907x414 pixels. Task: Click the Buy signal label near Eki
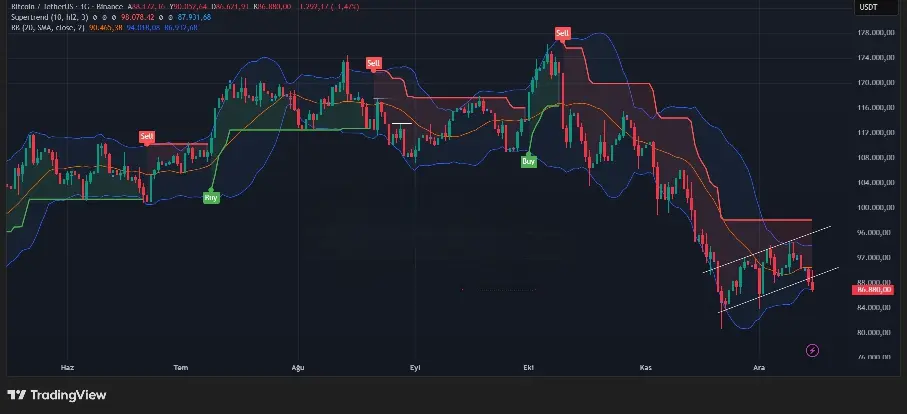coord(528,162)
